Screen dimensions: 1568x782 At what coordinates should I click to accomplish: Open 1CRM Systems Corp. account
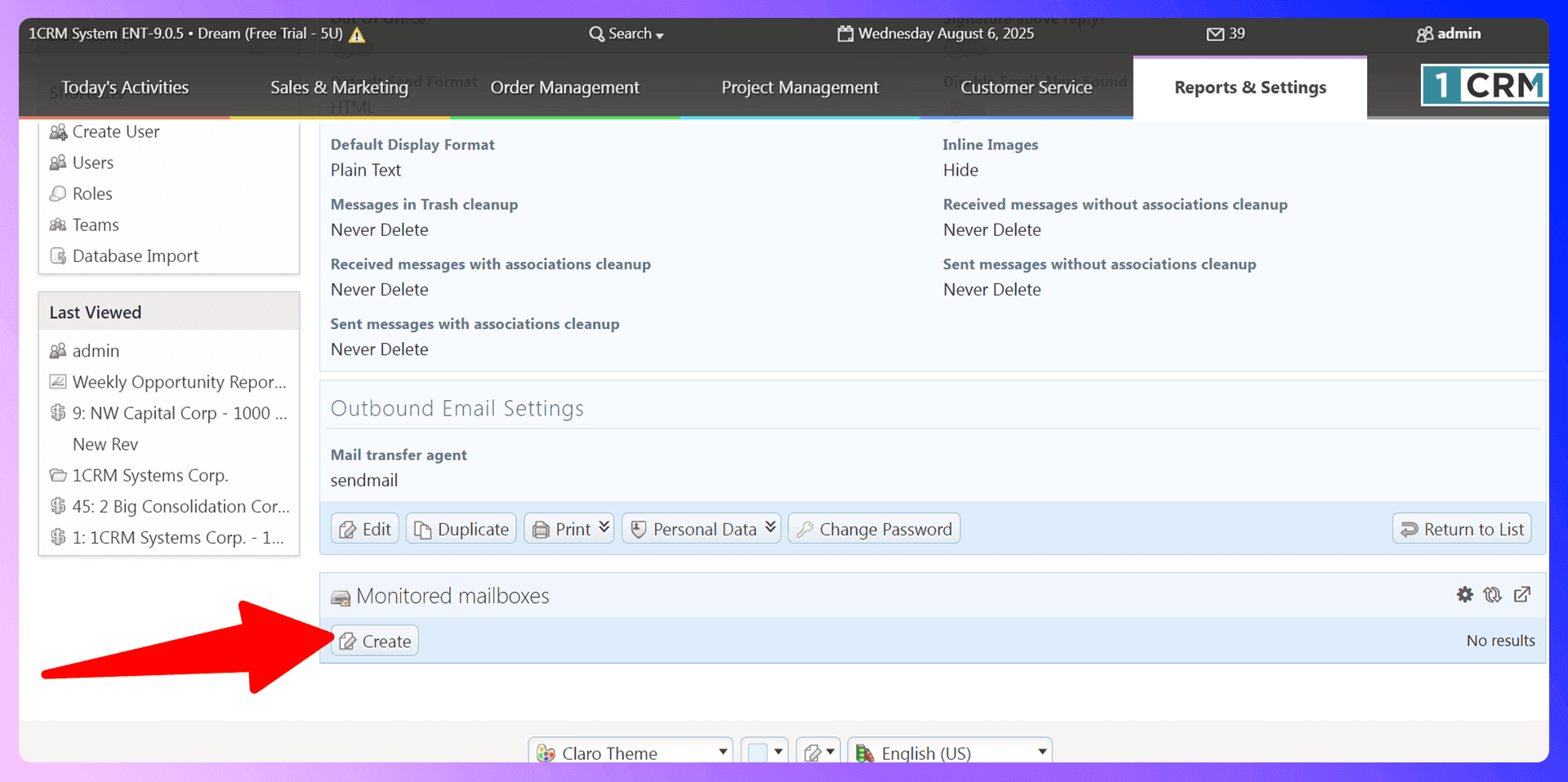click(149, 475)
